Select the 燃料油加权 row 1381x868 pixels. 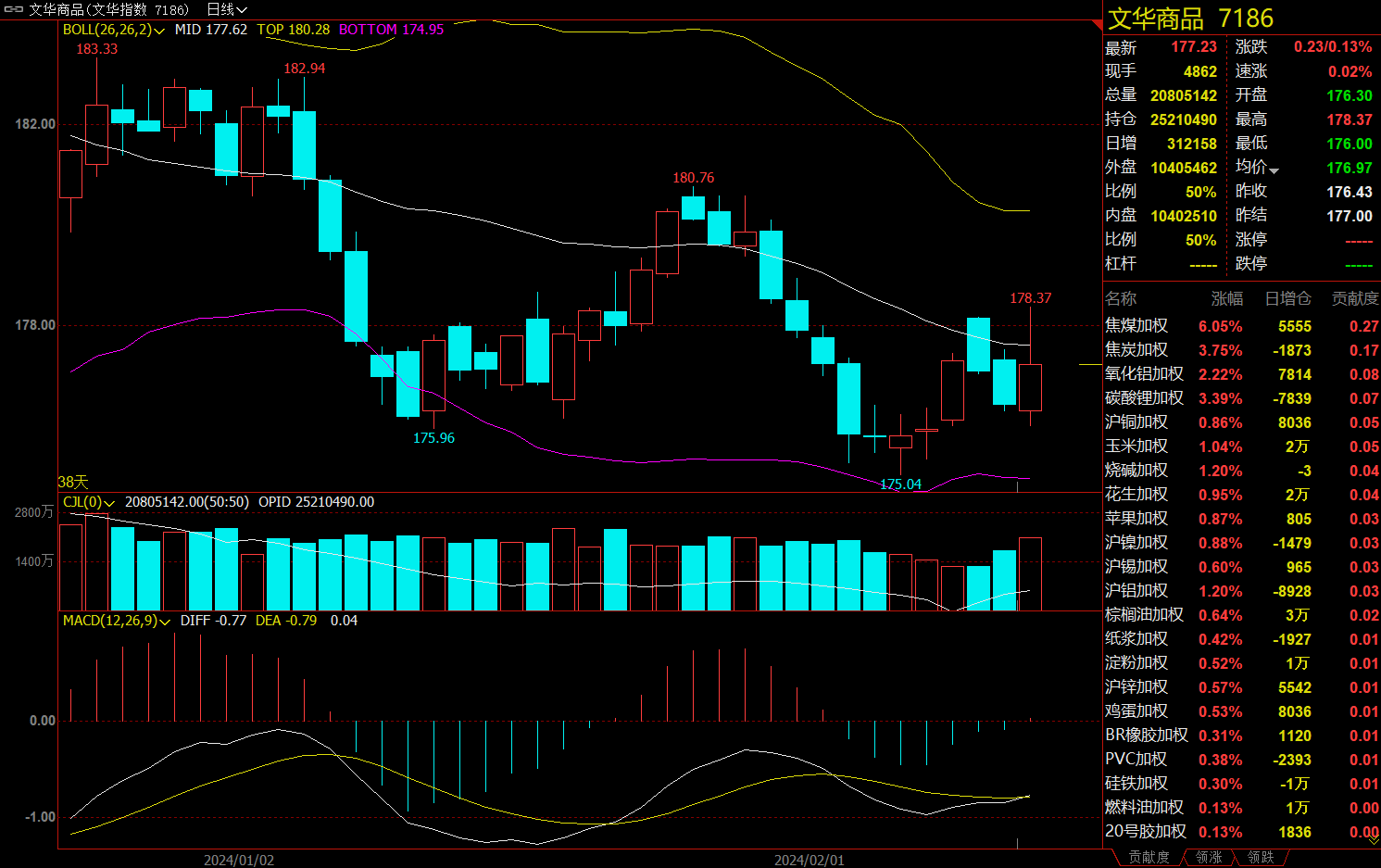coord(1241,808)
